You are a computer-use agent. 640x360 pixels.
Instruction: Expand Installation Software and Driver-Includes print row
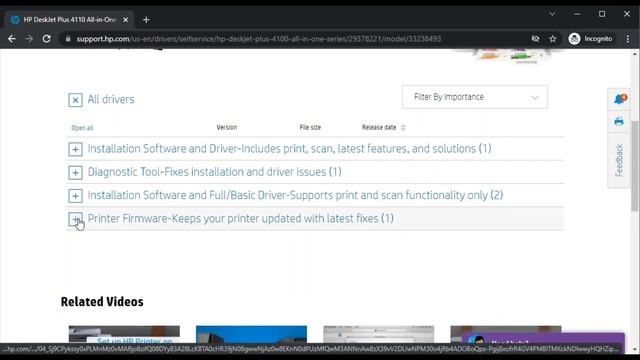75,149
